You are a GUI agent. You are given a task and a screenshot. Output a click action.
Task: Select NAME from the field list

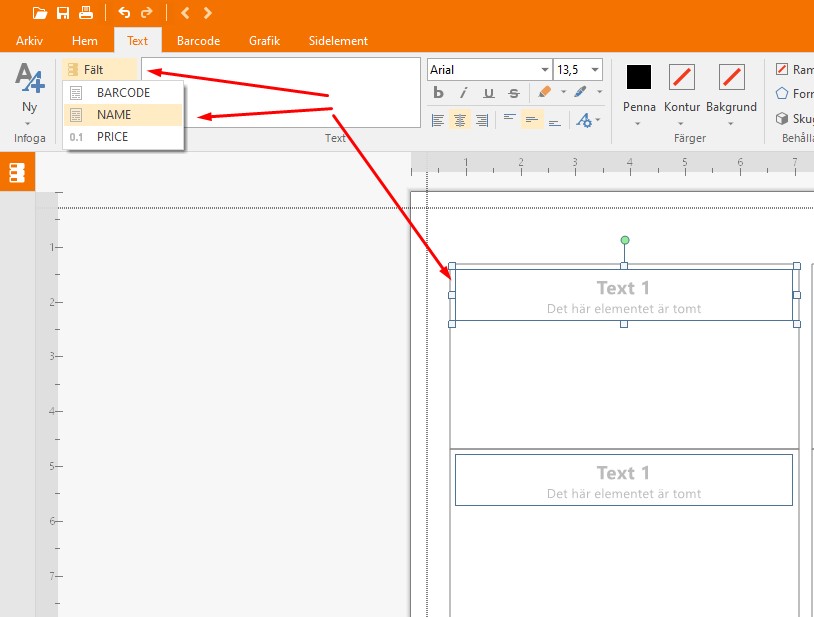(x=114, y=115)
